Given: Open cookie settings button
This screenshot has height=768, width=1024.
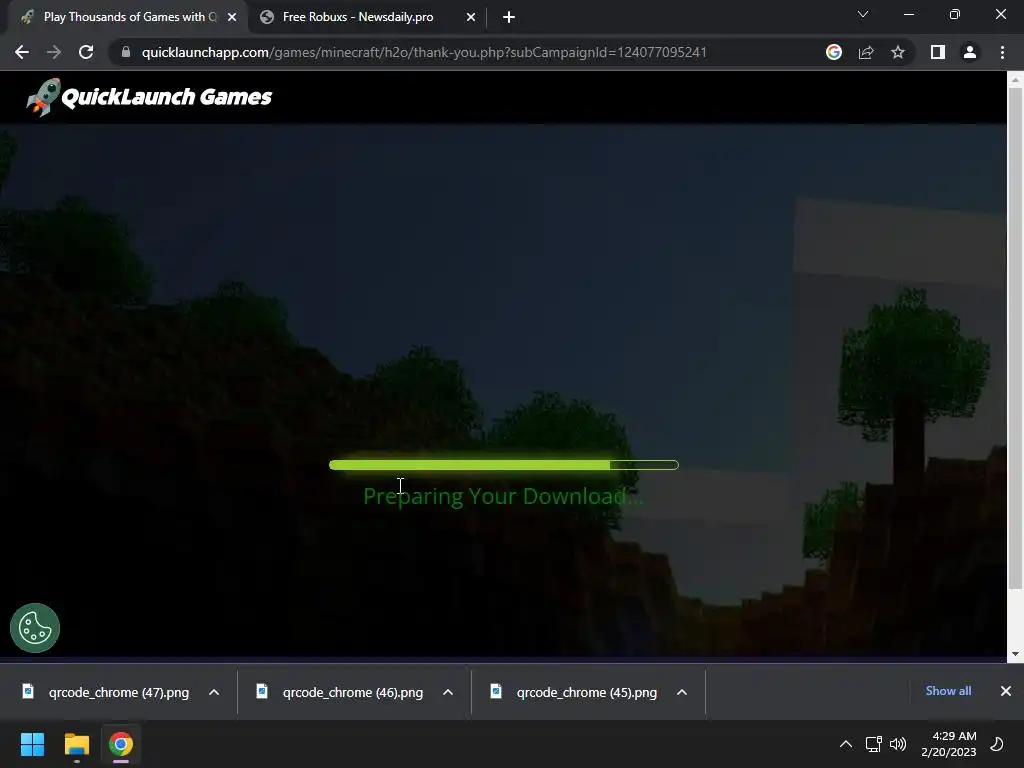Looking at the screenshot, I should coord(35,628).
